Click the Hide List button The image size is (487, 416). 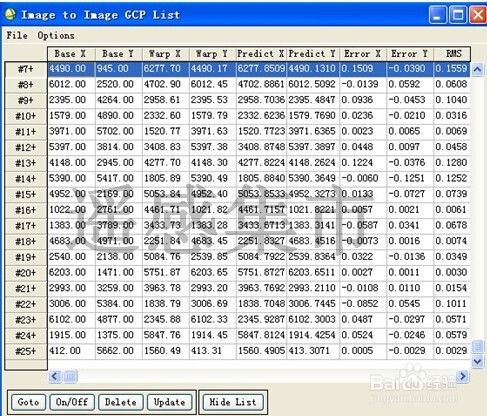click(233, 402)
